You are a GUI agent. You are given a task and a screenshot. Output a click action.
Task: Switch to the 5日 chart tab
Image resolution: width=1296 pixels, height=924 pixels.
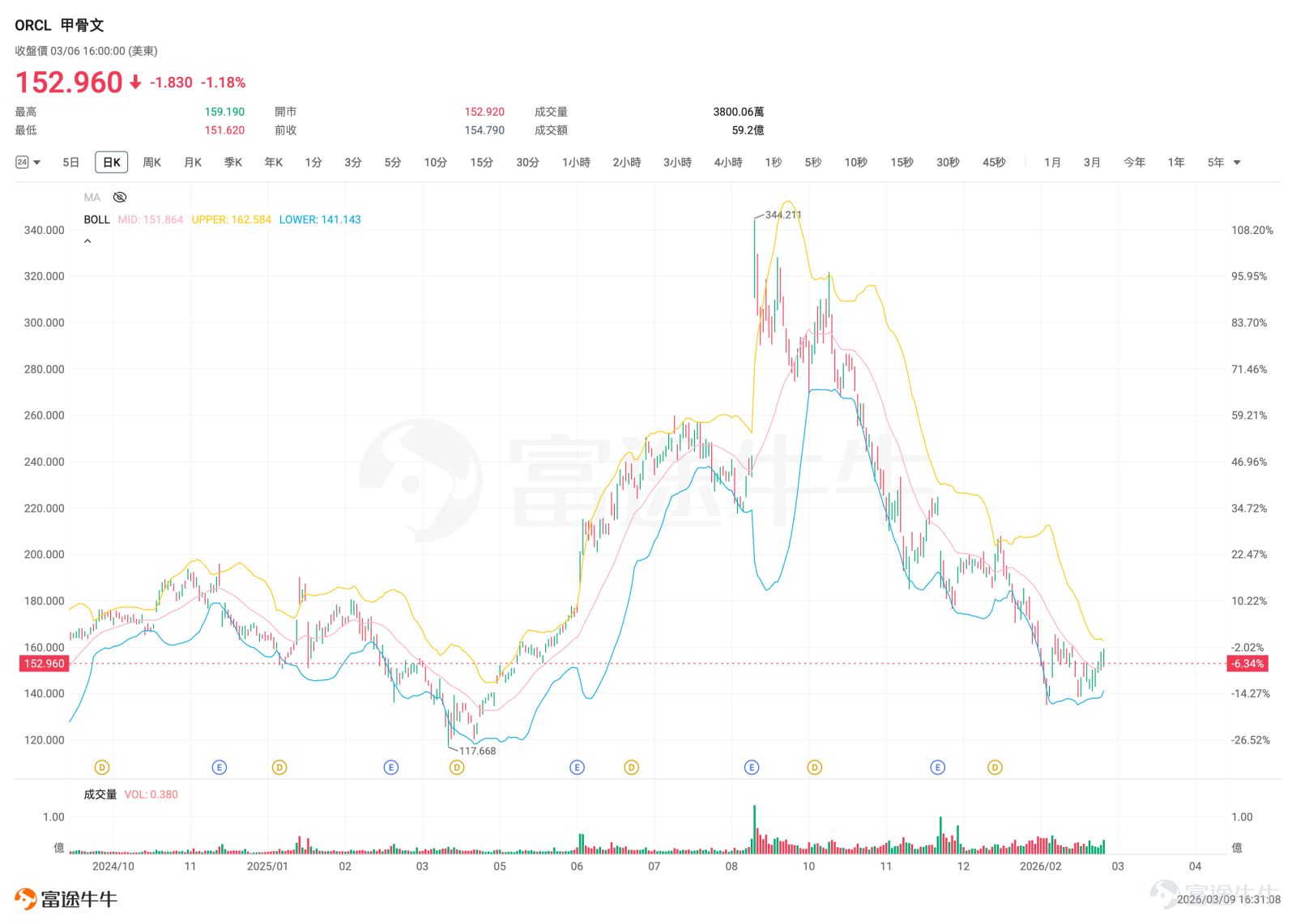[71, 163]
